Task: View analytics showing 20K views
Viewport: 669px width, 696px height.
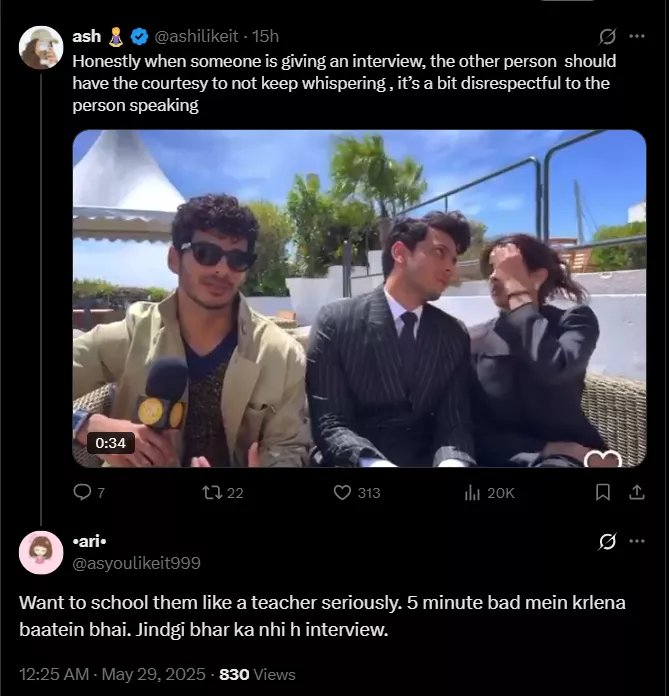Action: [x=473, y=492]
